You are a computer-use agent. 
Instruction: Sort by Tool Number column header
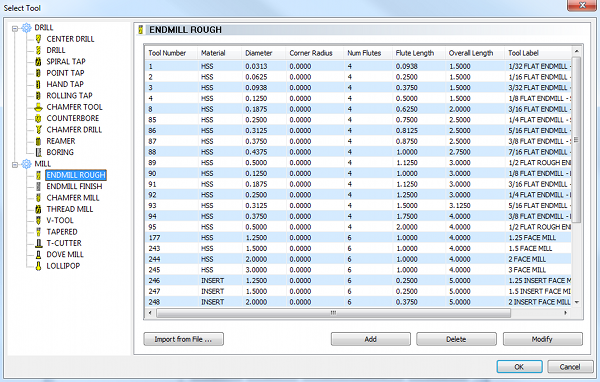coord(171,53)
